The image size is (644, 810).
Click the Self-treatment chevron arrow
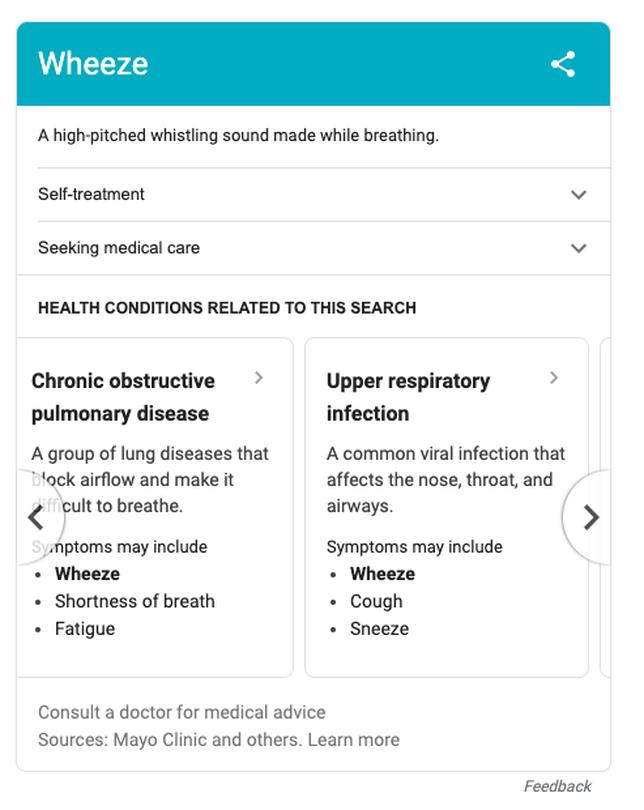[578, 195]
